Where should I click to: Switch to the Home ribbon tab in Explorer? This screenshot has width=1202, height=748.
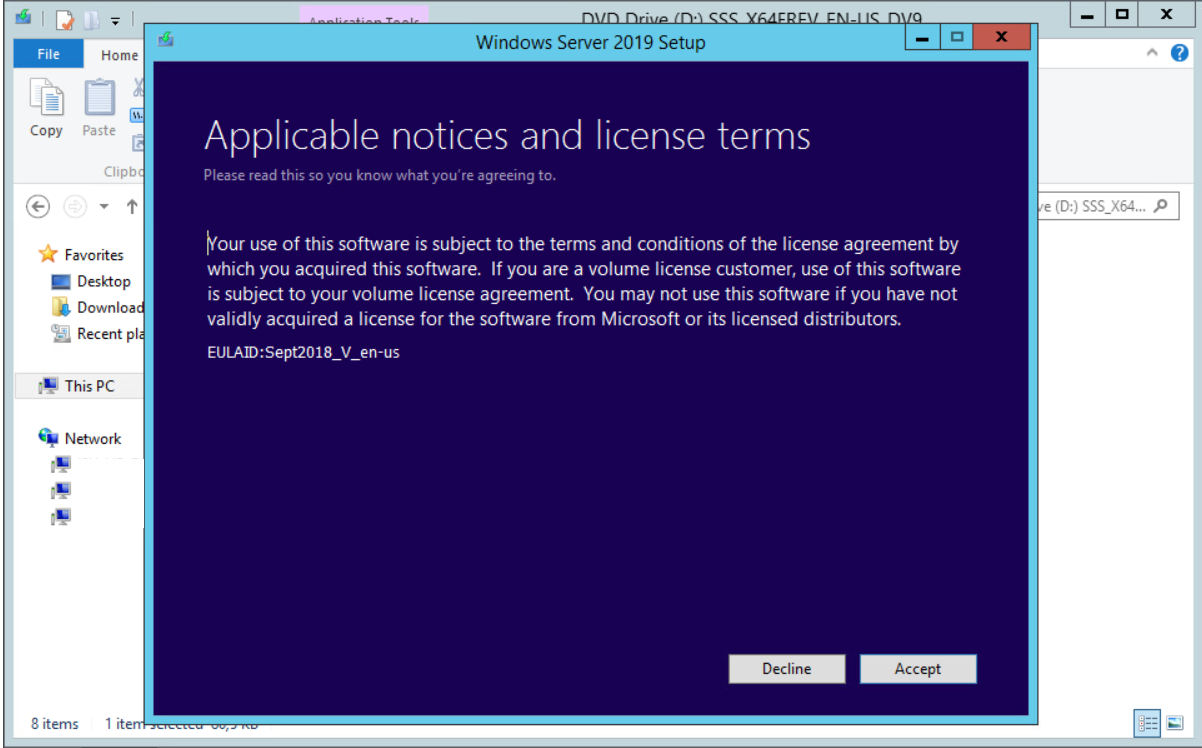point(119,55)
